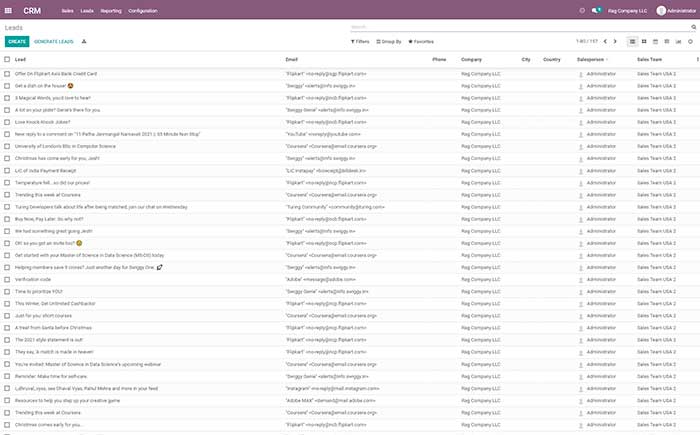Select the Verification code lead checkbox

(7, 280)
